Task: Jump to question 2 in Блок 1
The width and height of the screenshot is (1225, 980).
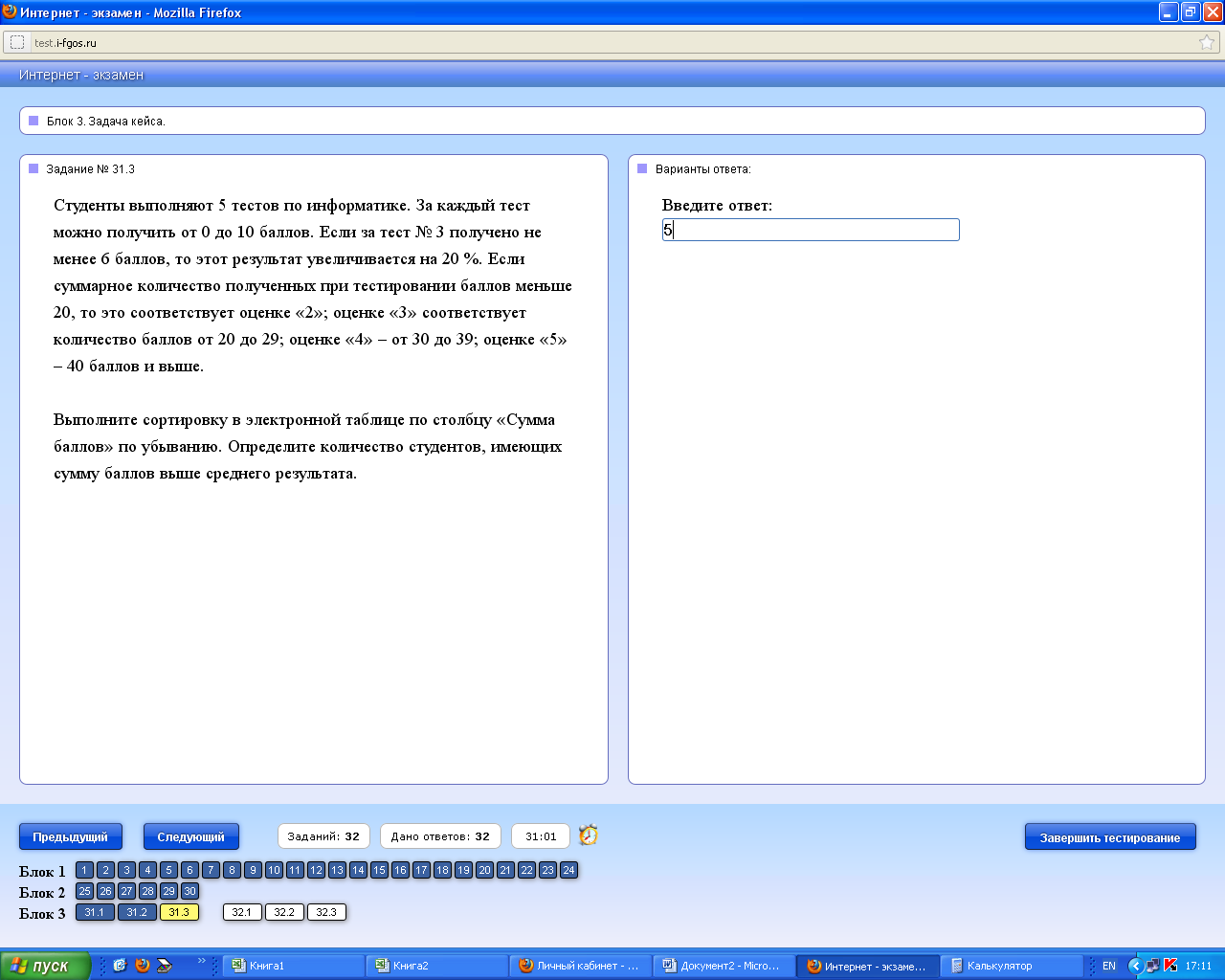Action: 105,870
